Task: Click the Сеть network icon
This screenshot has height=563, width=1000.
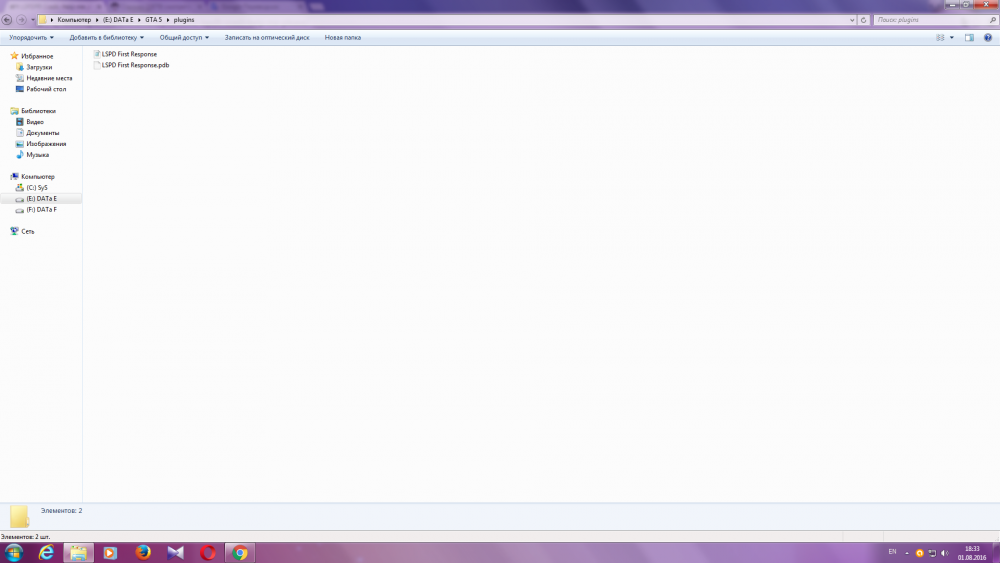Action: point(14,231)
